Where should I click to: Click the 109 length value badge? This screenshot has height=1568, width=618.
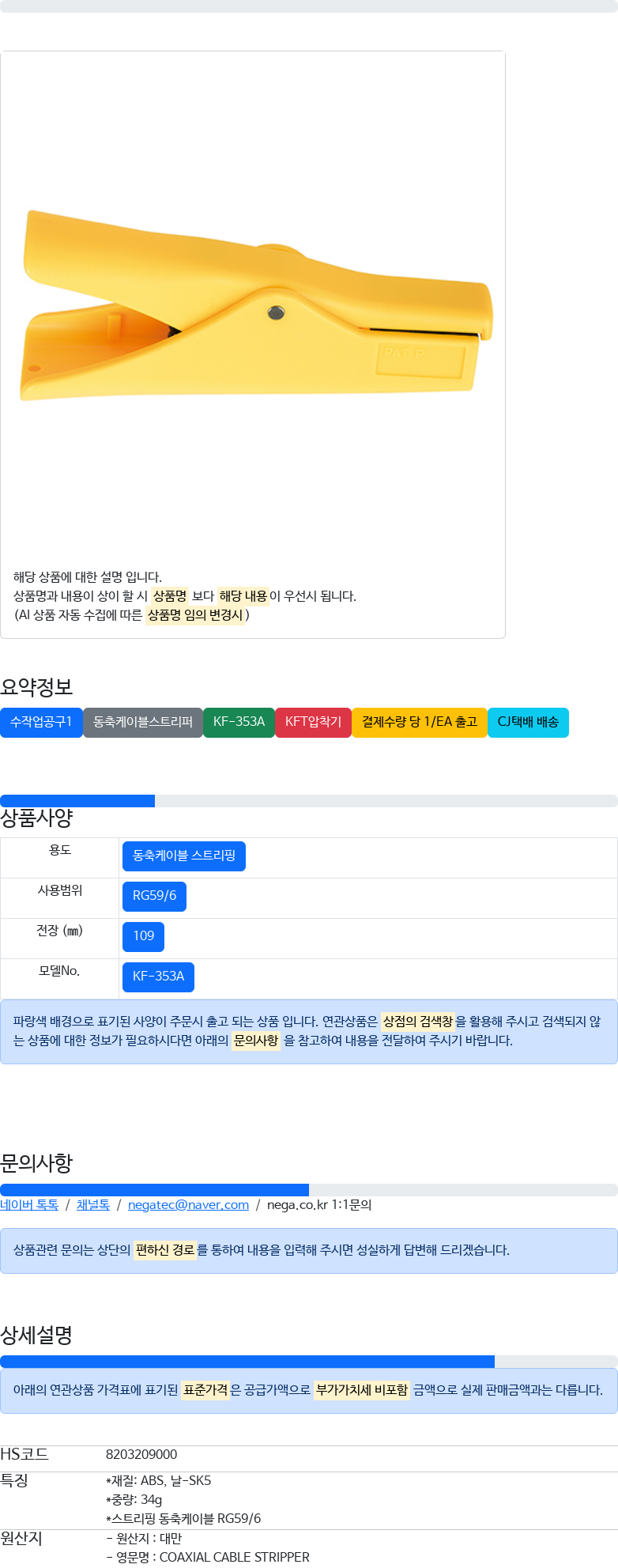coord(143,936)
